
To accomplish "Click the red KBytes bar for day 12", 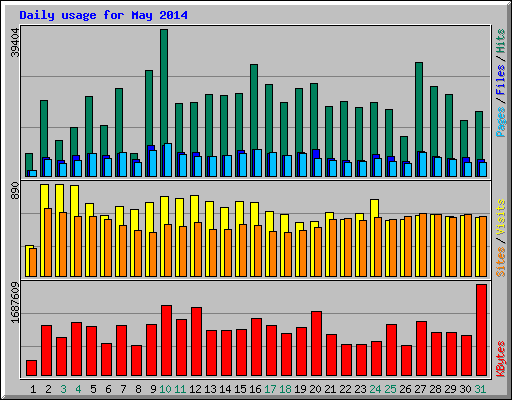I will 196,341.
